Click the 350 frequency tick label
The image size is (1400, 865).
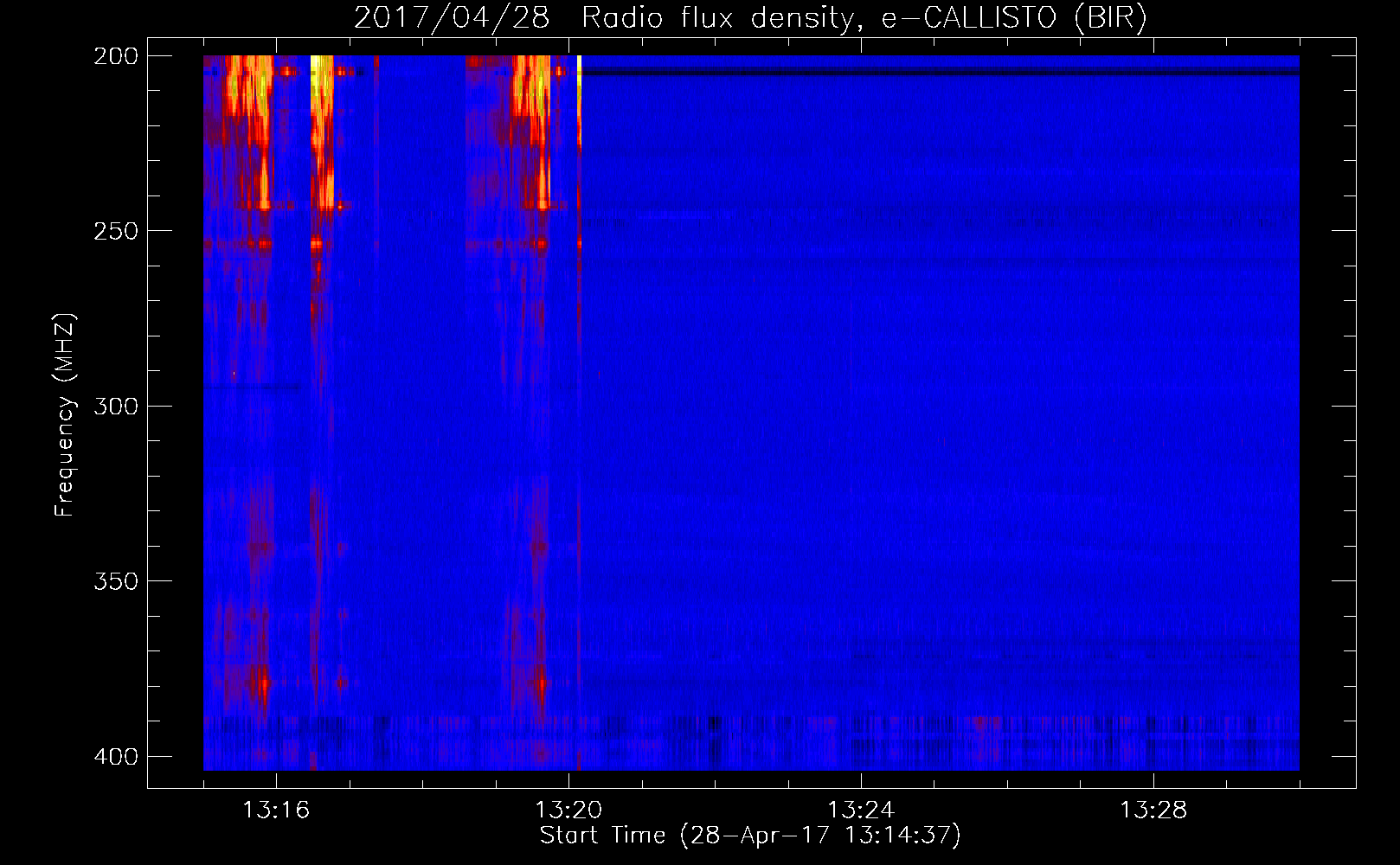pos(116,580)
